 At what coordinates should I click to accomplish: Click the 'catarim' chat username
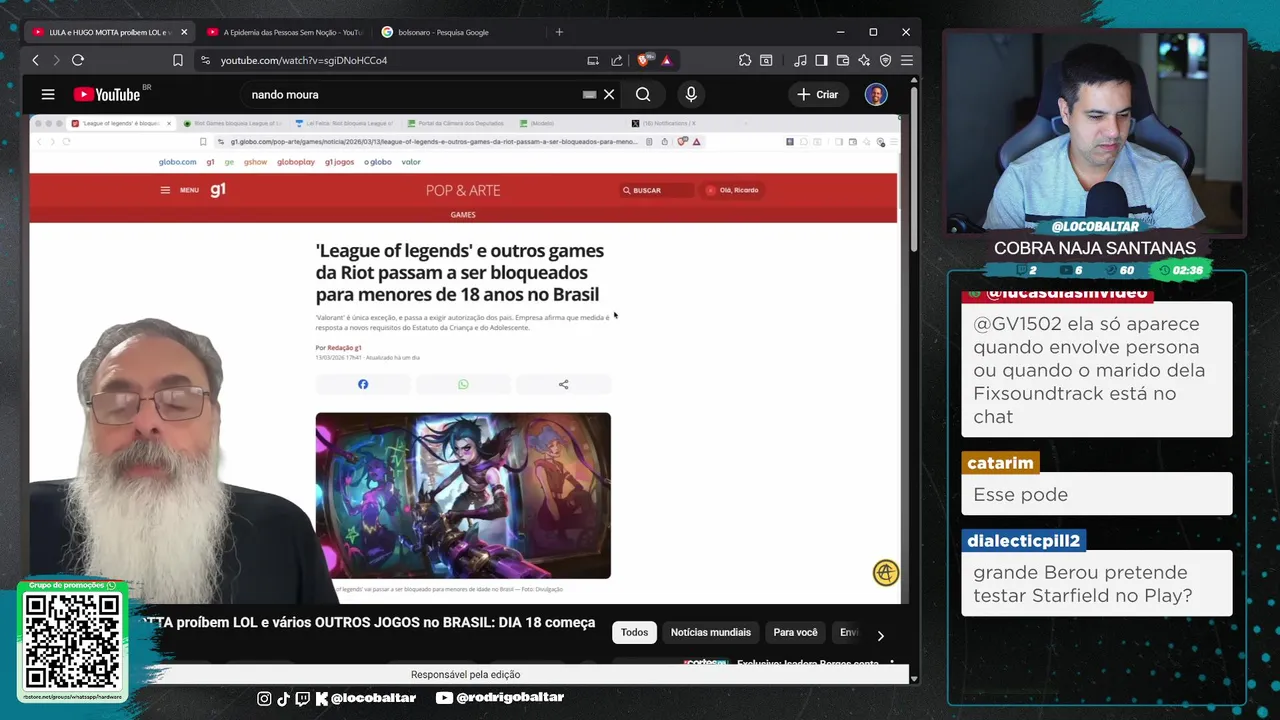coord(1000,463)
